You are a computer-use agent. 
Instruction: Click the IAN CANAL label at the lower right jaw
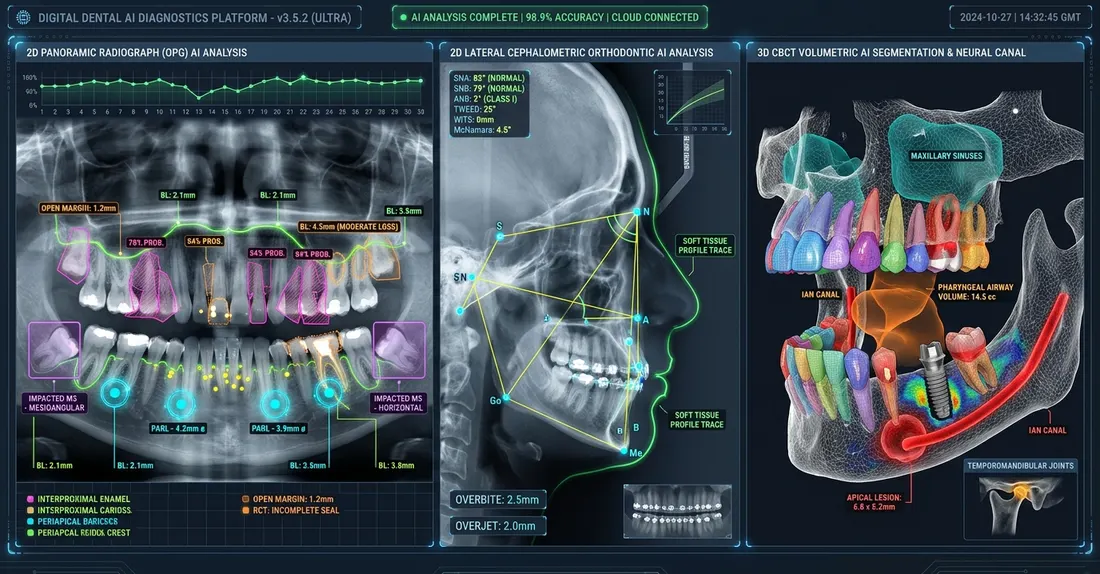(1047, 430)
